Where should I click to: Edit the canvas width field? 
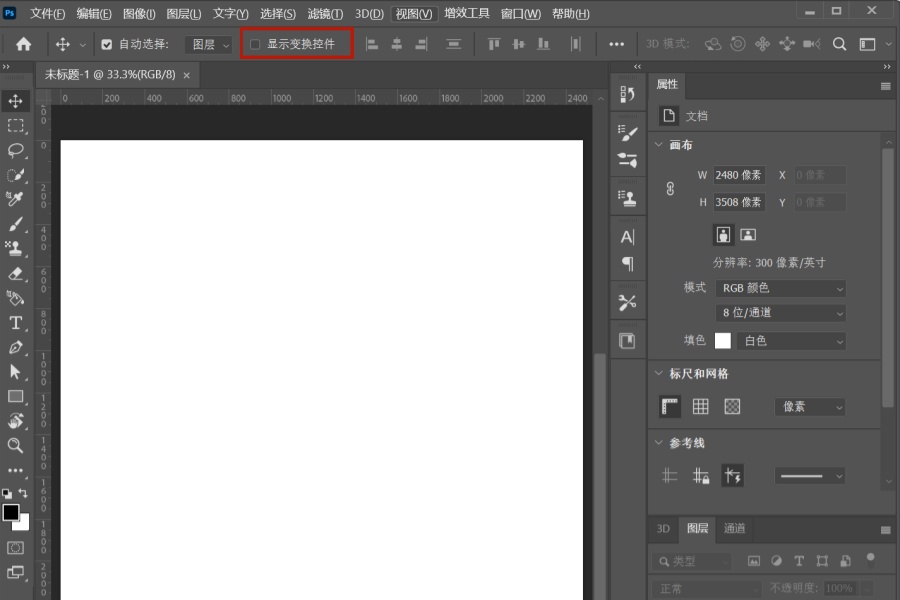[x=739, y=175]
